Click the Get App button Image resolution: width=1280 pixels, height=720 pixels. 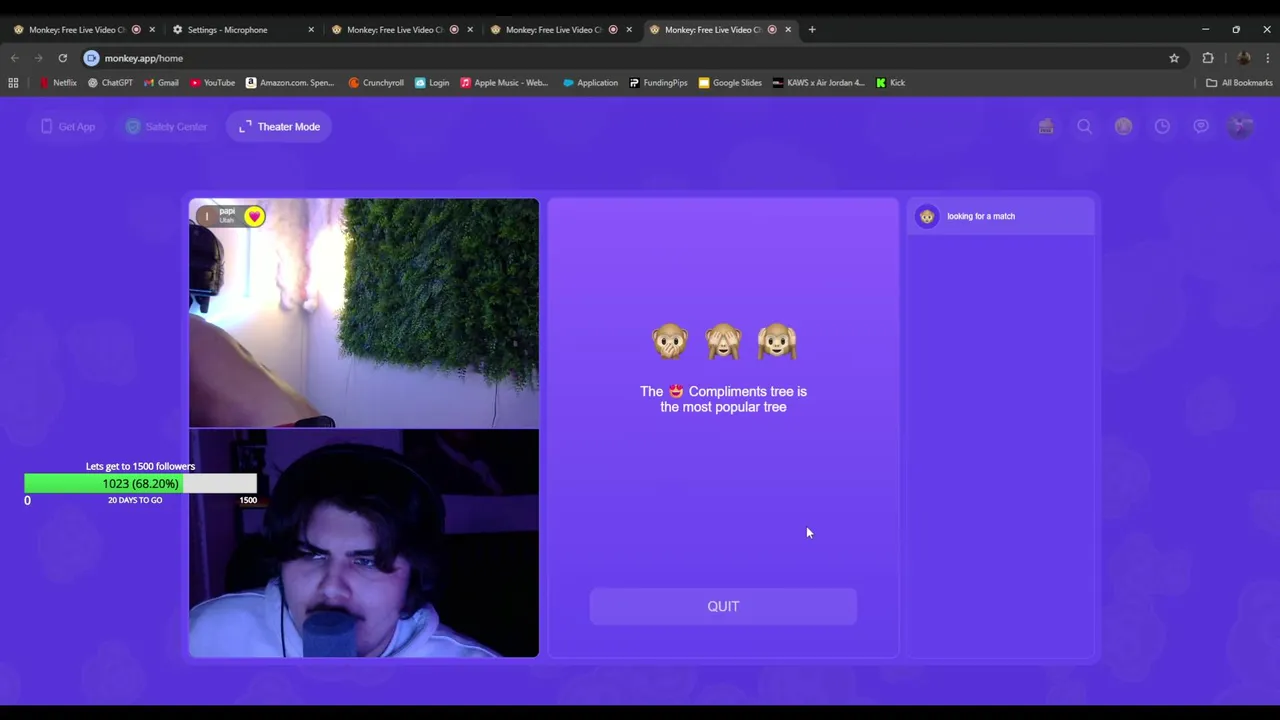pyautogui.click(x=68, y=126)
